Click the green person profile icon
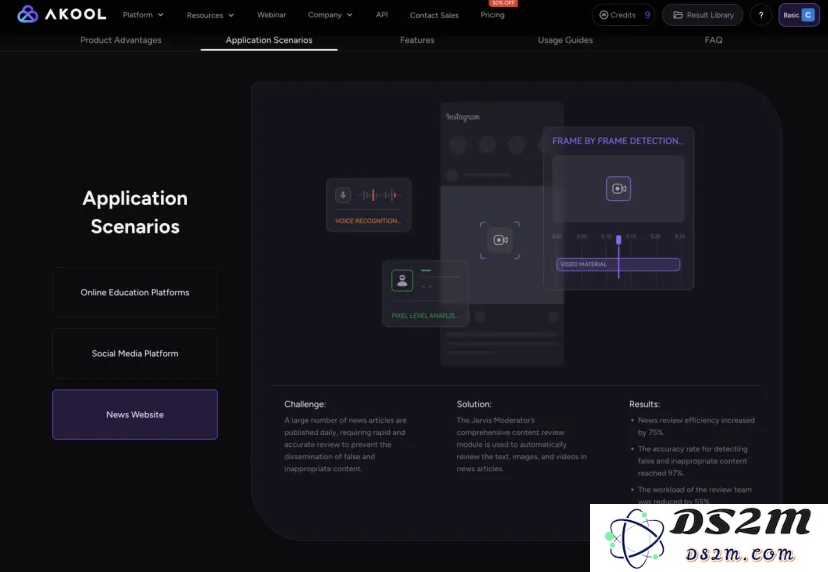Screen dimensions: 828x572 coord(402,280)
